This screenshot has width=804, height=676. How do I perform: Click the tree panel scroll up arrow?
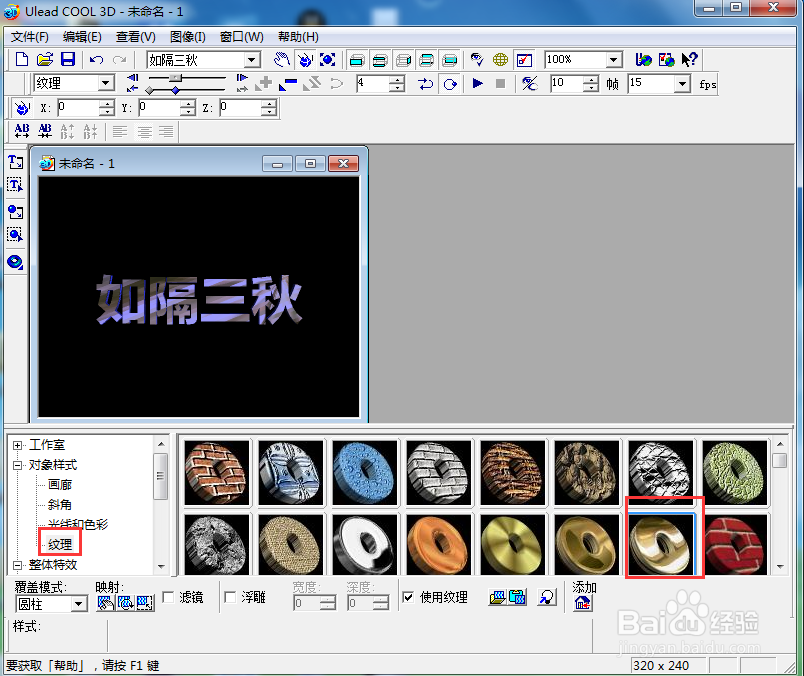[161, 444]
